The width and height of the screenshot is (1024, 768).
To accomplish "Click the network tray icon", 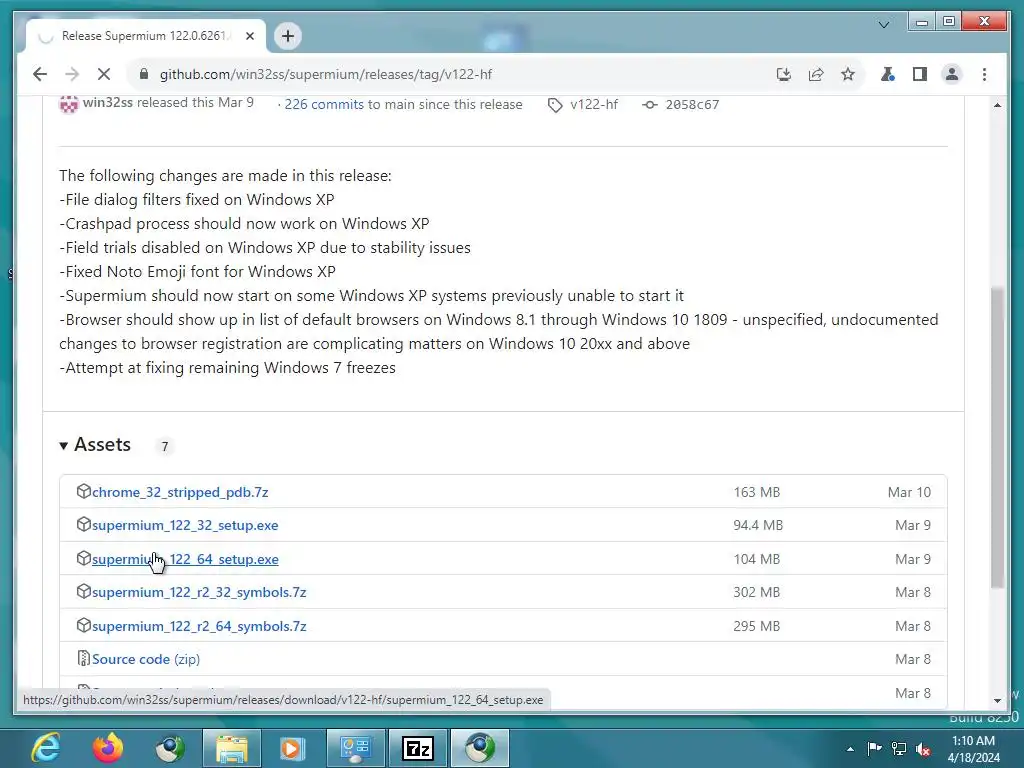I will pyautogui.click(x=899, y=748).
